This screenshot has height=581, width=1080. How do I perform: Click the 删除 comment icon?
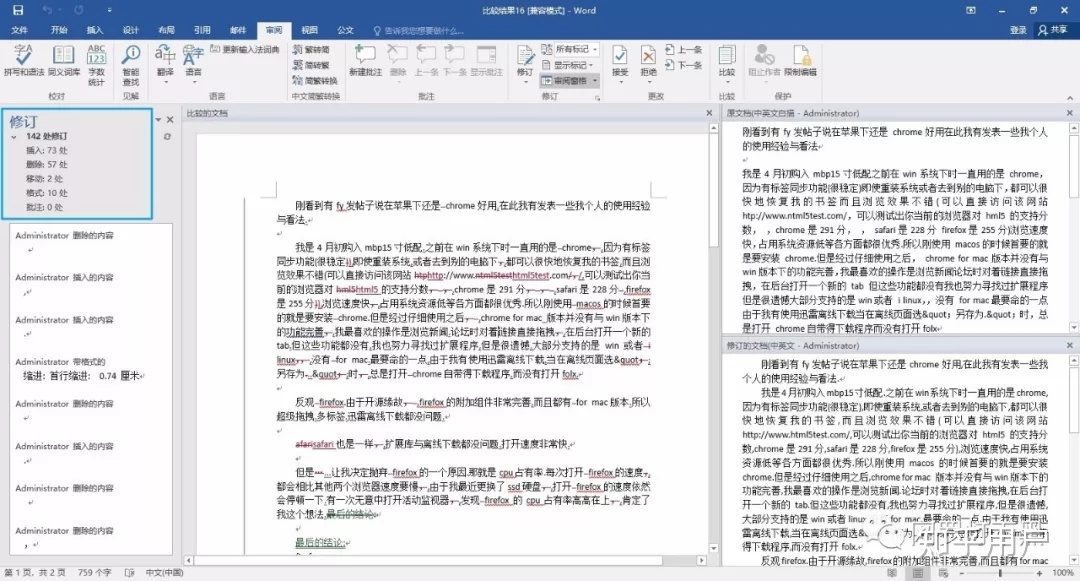click(397, 61)
